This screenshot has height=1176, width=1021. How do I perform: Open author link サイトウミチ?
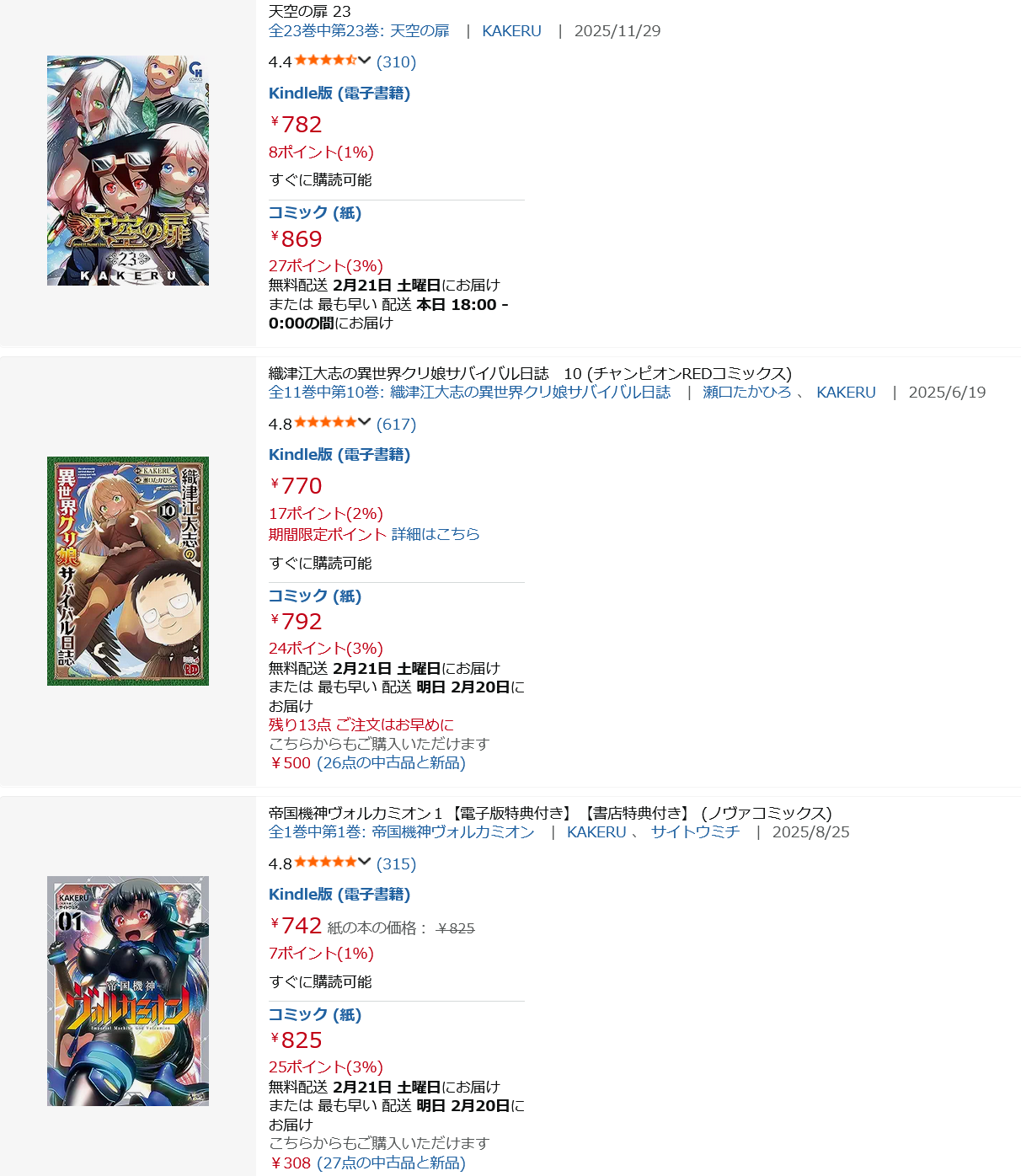coord(695,831)
